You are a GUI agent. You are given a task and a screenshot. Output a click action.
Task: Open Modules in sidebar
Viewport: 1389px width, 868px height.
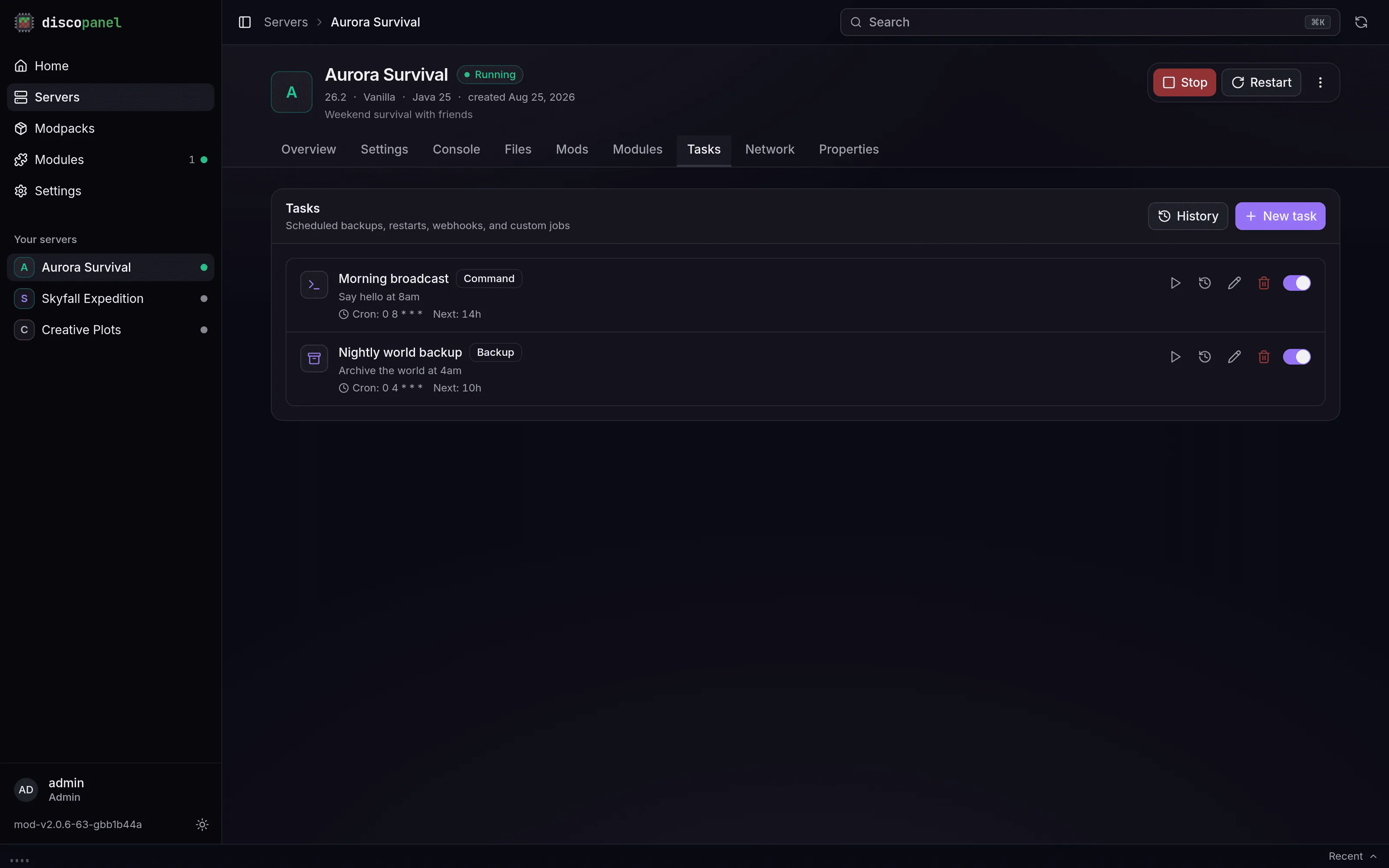coord(110,160)
